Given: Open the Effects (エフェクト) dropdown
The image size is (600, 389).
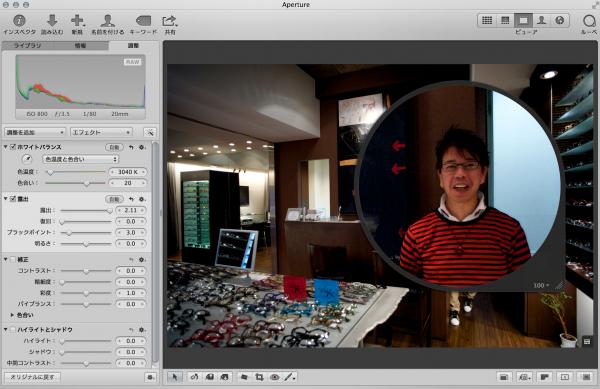Looking at the screenshot, I should (x=101, y=132).
